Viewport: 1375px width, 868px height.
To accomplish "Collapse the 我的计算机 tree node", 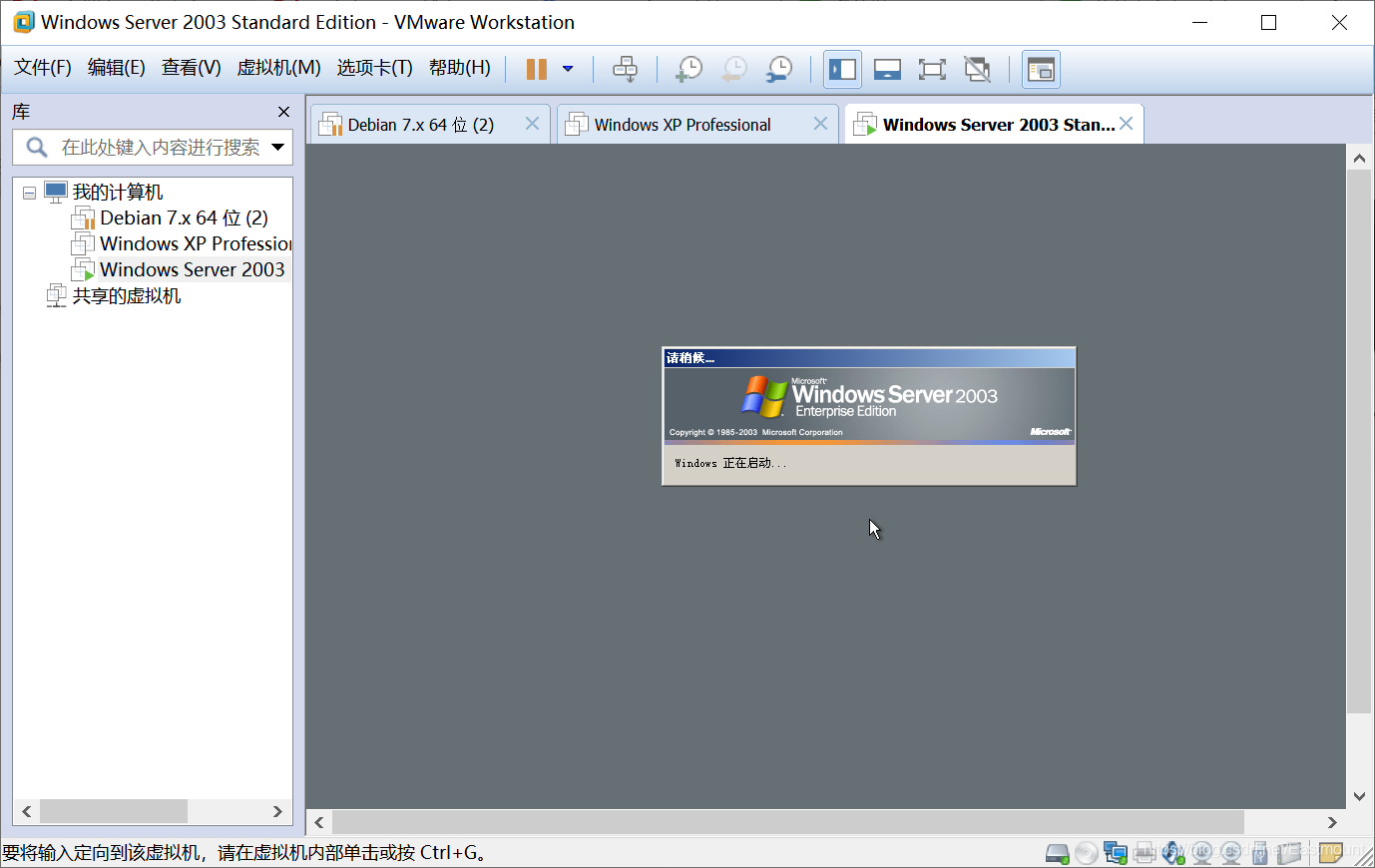I will [x=29, y=193].
